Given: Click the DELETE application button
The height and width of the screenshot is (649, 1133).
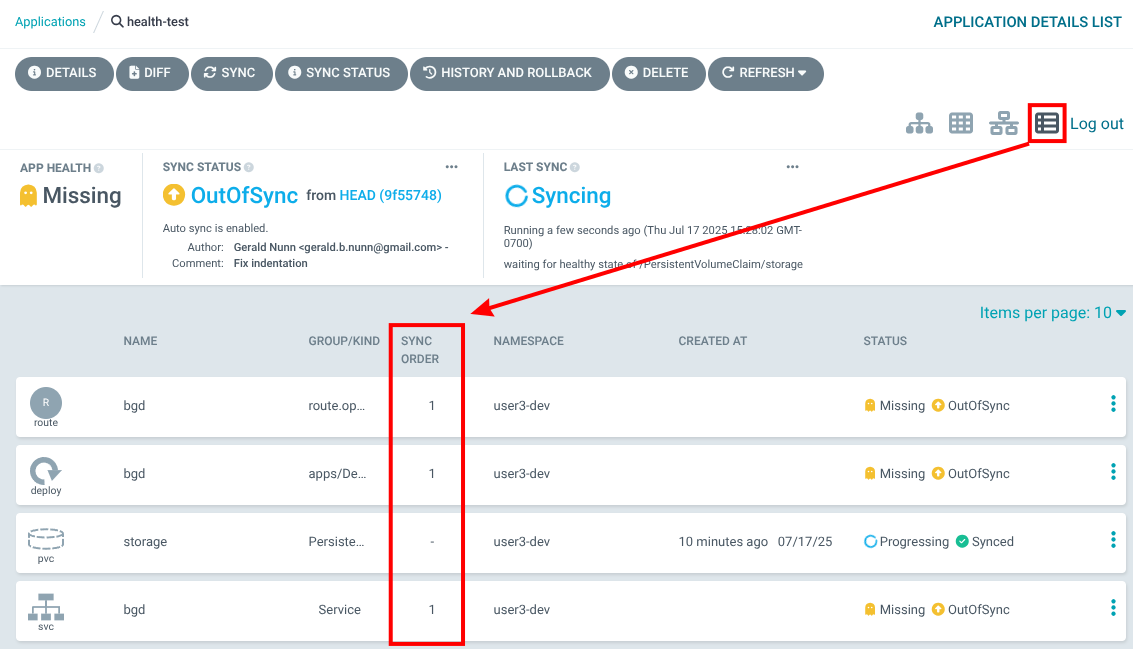Looking at the screenshot, I should [x=658, y=73].
